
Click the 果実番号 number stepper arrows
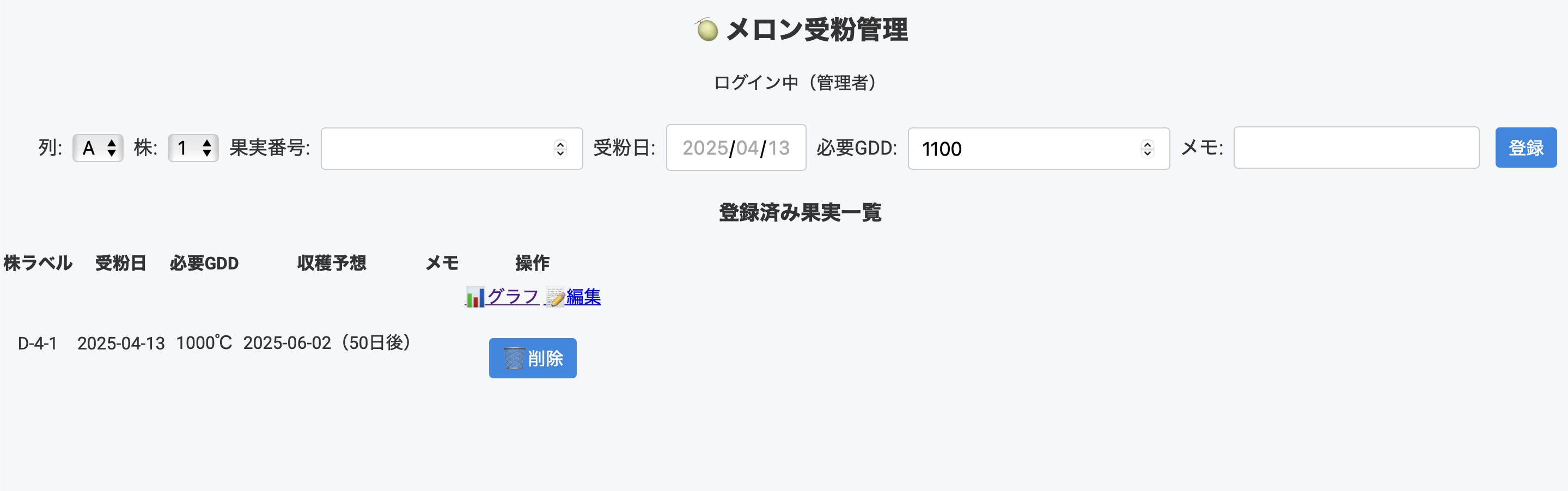pyautogui.click(x=560, y=149)
